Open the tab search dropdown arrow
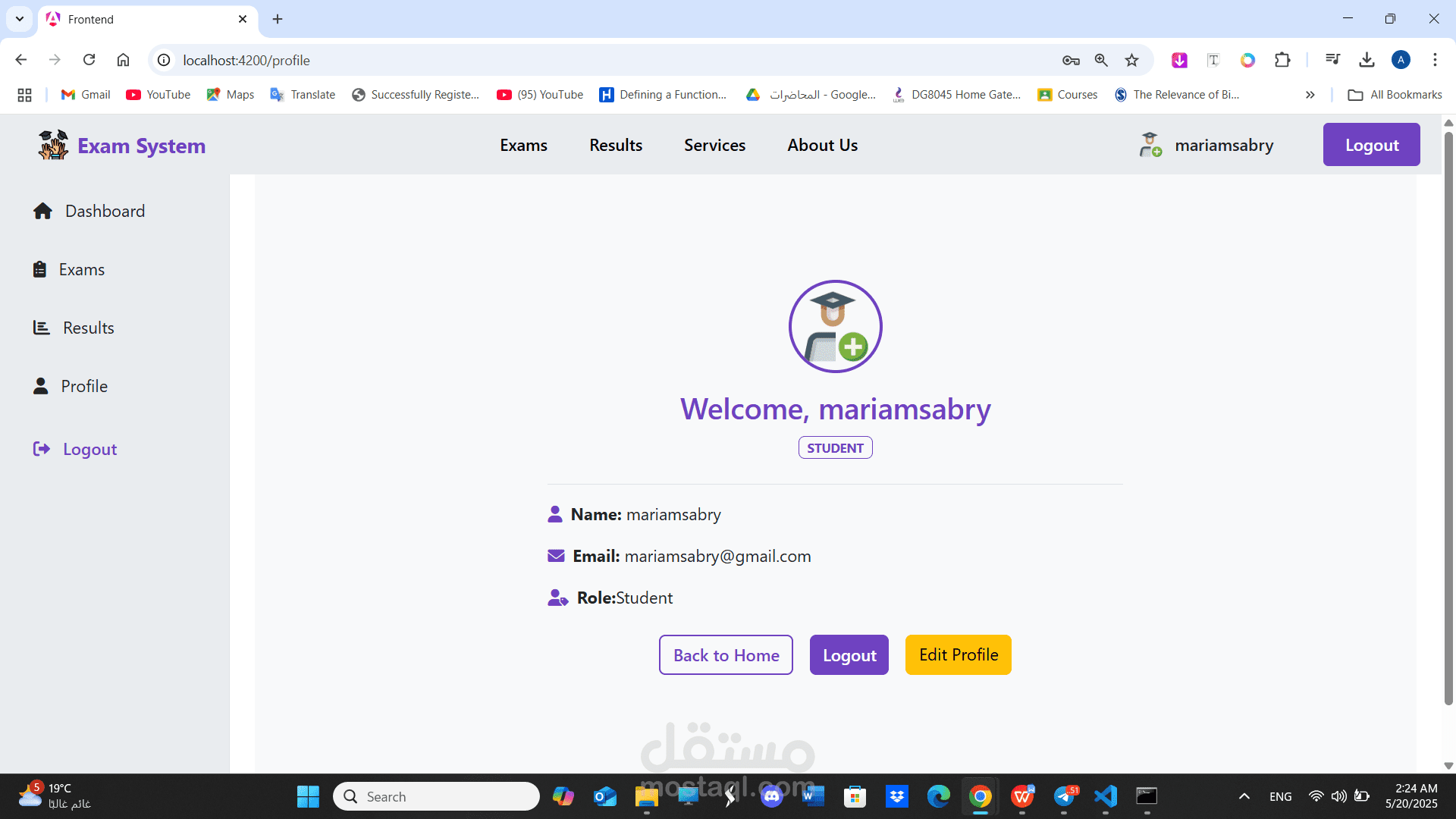This screenshot has width=1456, height=819. (20, 19)
